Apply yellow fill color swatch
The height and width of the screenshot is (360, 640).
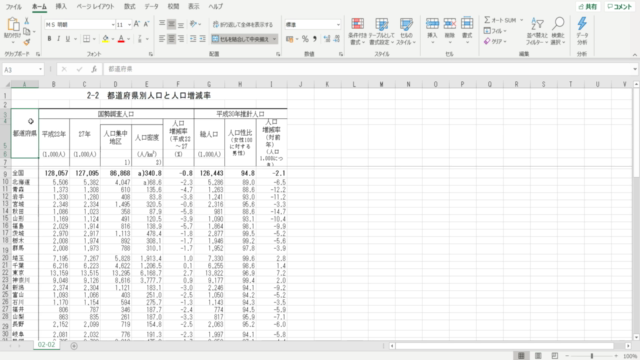click(106, 39)
